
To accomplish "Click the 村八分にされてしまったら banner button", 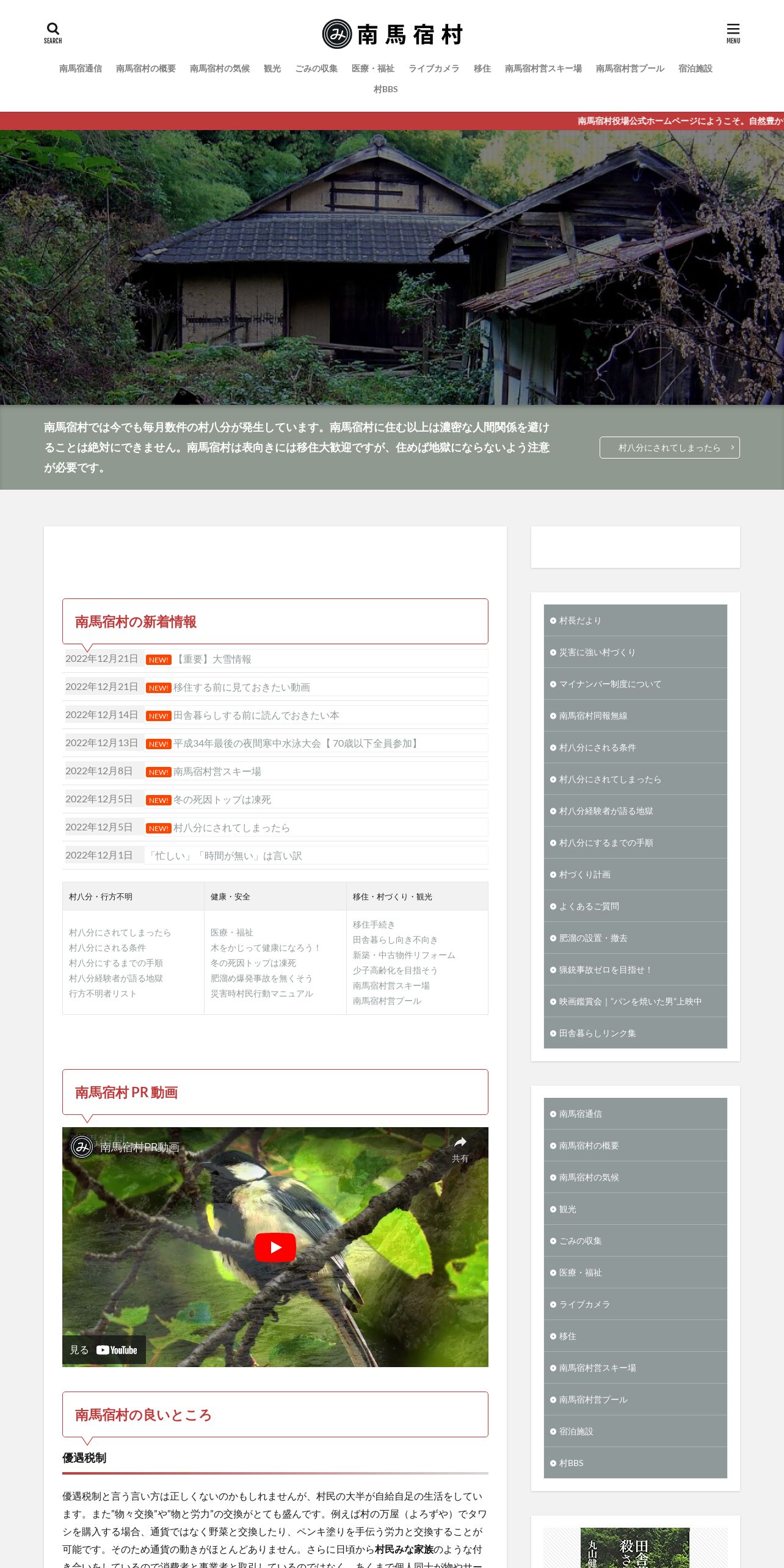I will pyautogui.click(x=669, y=448).
